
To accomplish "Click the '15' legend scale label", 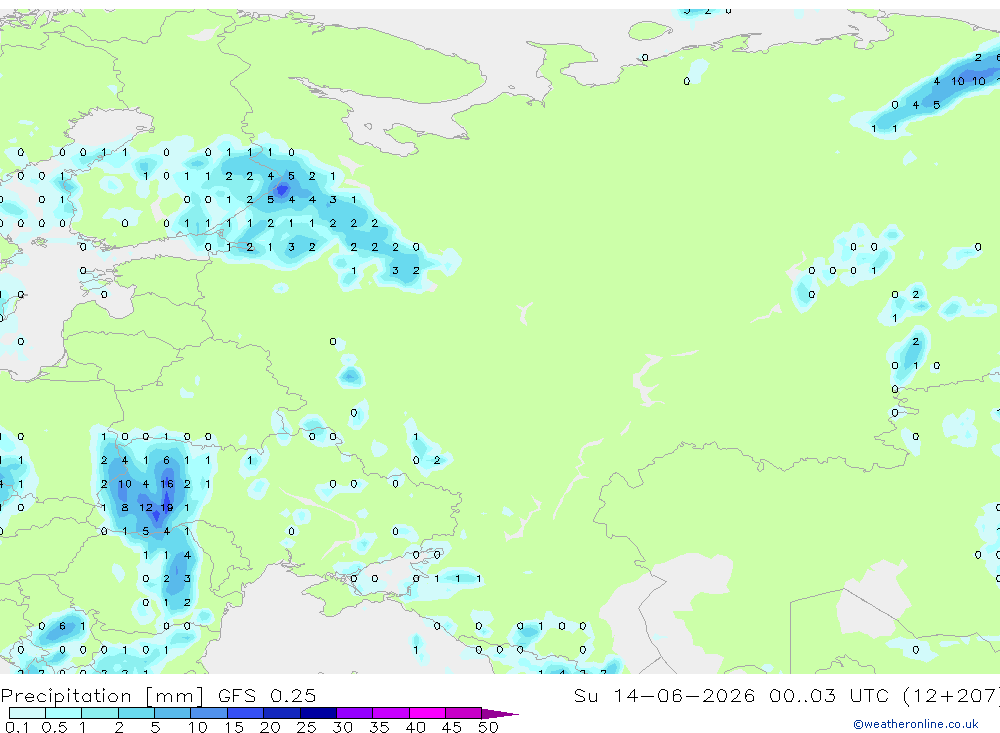I will click(234, 727).
